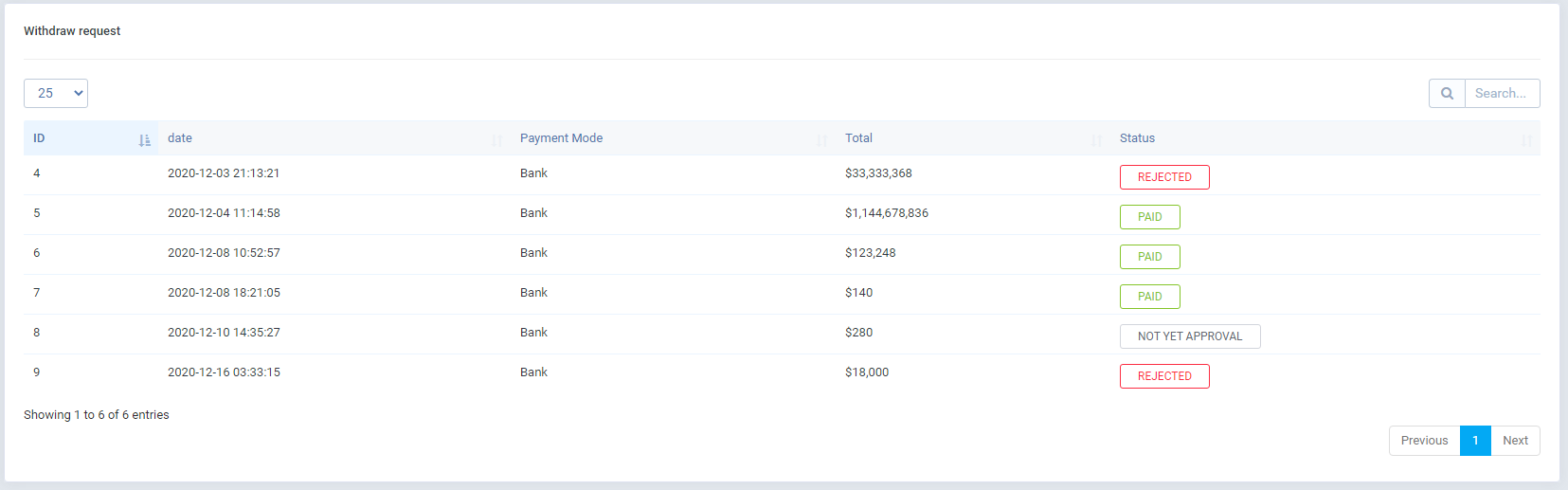Screen dimensions: 1568x490
Task: Click REJECTED status for $18,000 row
Action: [x=1164, y=376]
